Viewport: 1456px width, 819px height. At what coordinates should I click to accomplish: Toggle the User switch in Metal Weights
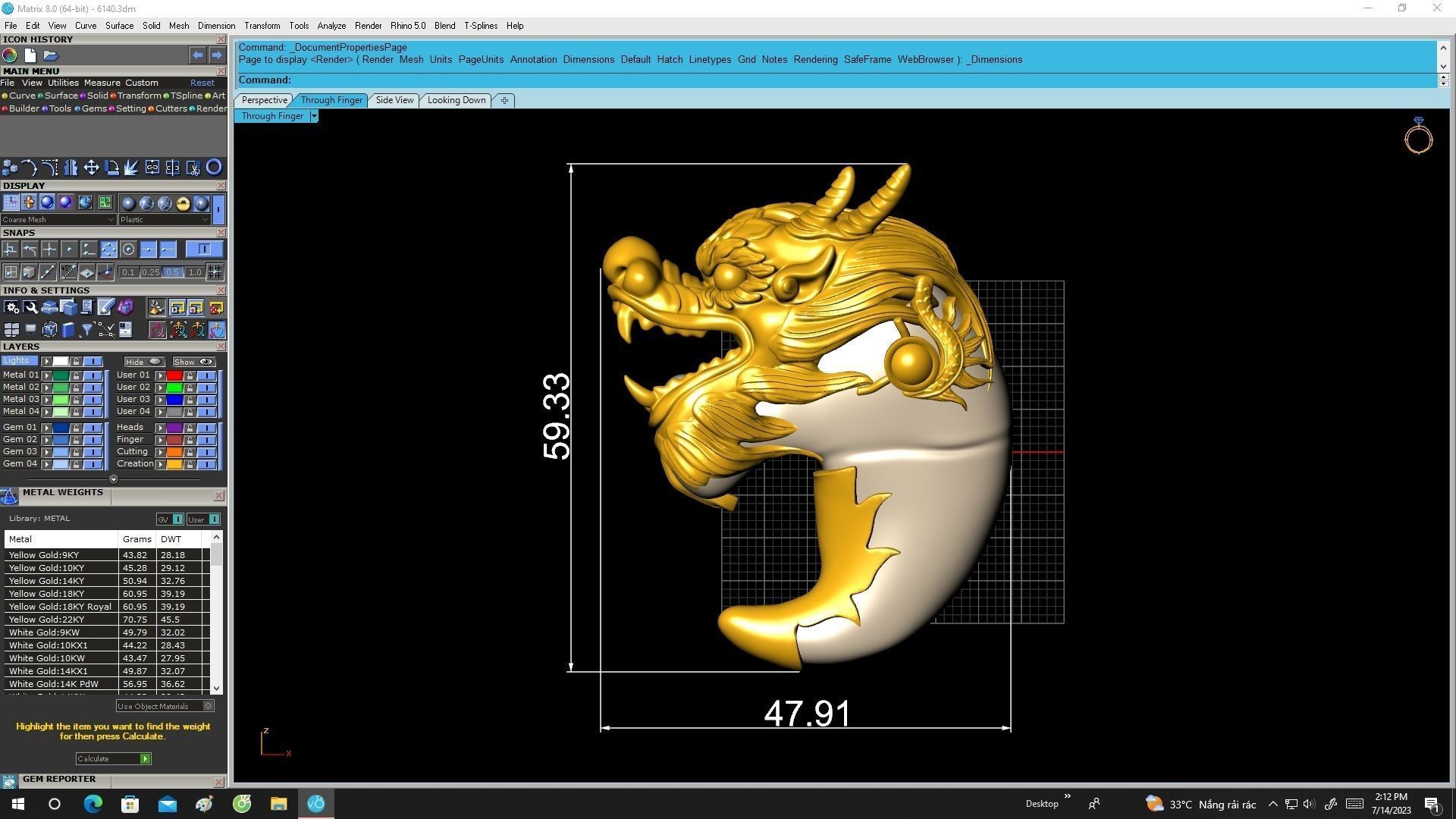[x=203, y=519]
